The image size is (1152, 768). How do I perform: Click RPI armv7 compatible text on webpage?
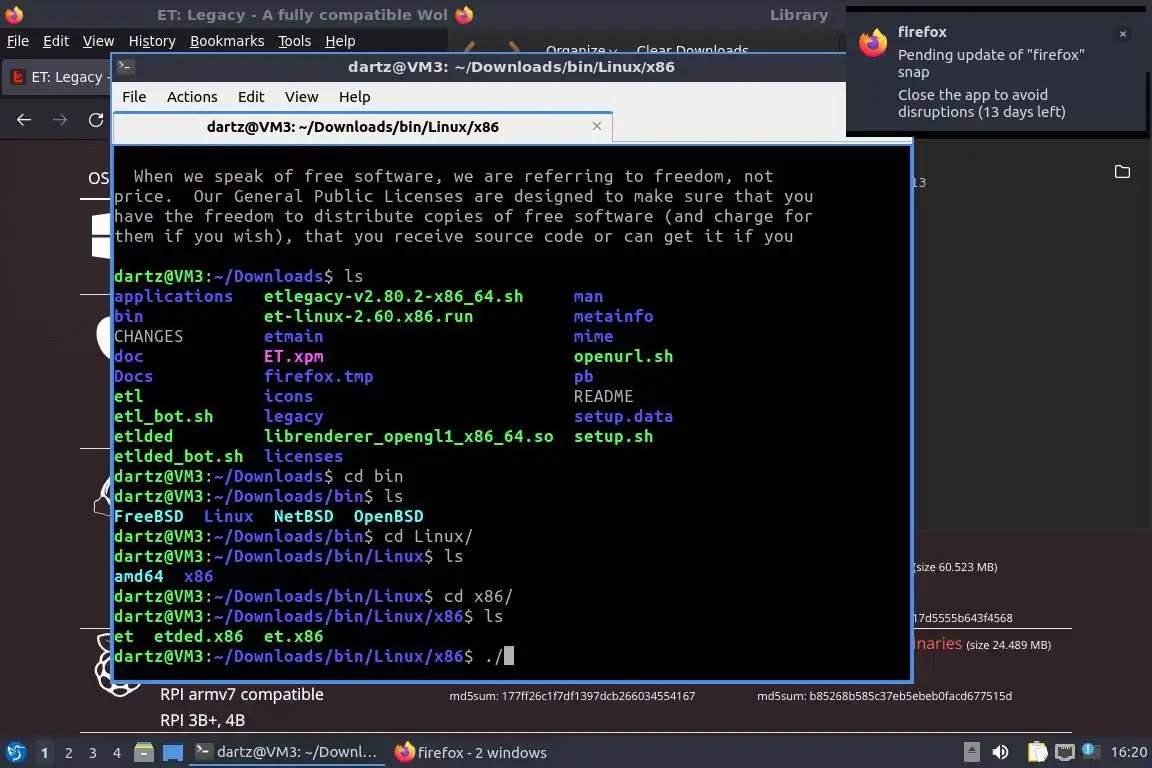point(242,695)
